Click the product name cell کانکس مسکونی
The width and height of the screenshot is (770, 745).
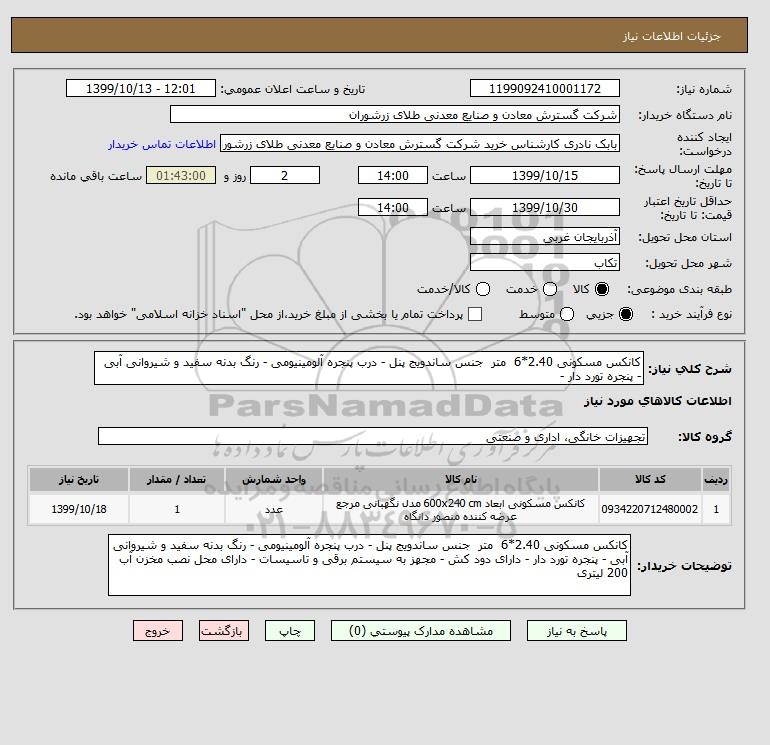(461, 509)
